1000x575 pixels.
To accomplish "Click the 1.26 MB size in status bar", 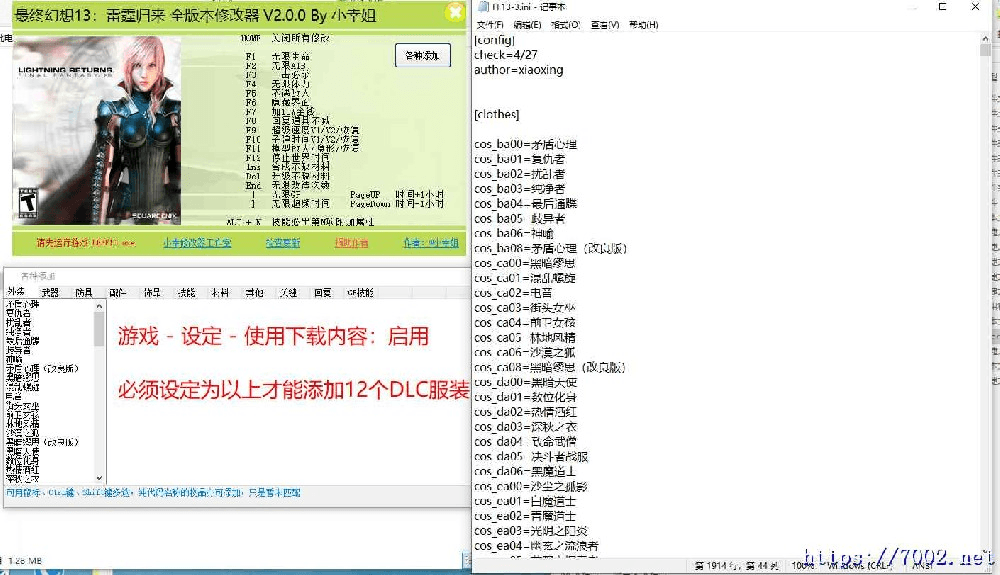I will (x=25, y=561).
